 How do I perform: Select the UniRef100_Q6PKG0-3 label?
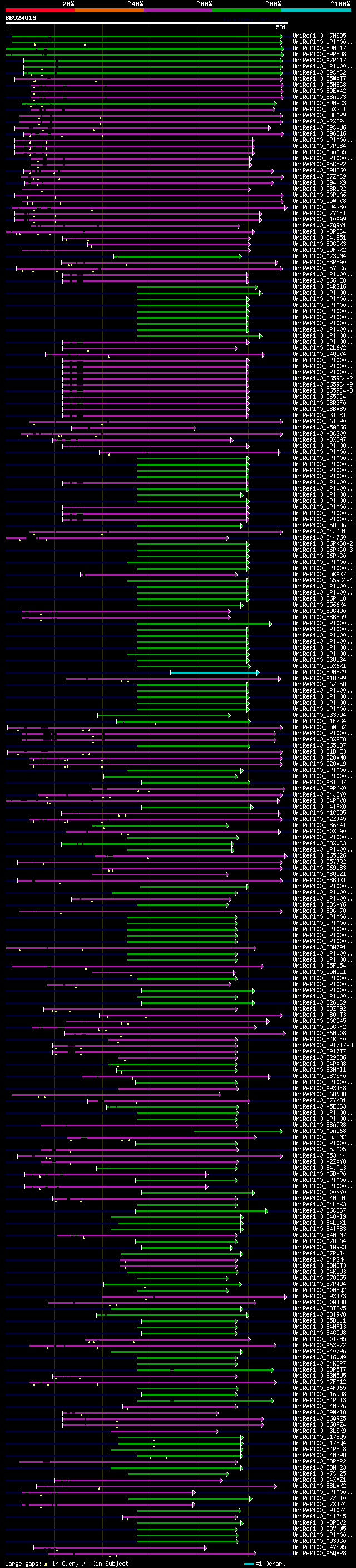pyautogui.click(x=323, y=550)
